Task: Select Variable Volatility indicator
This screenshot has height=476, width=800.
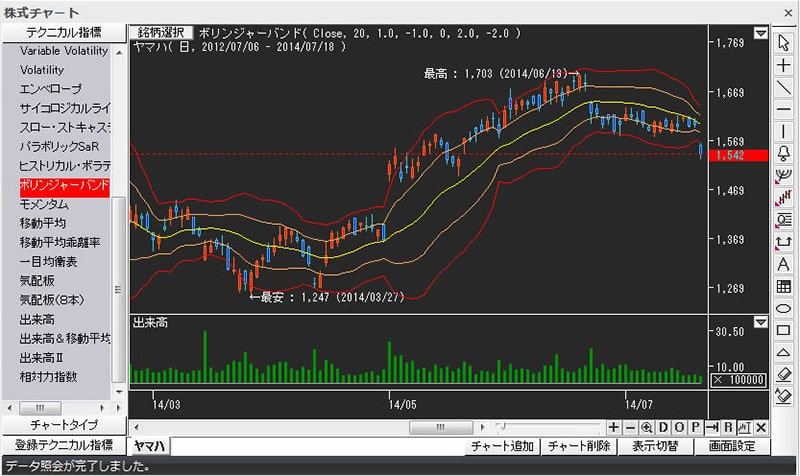Action: click(x=64, y=51)
